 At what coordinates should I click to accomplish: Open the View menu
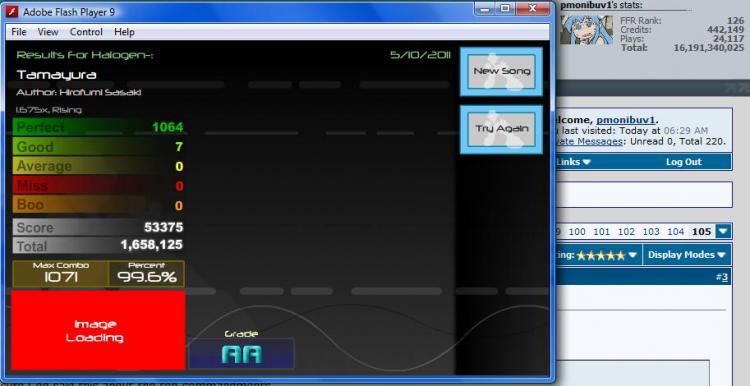(x=48, y=32)
